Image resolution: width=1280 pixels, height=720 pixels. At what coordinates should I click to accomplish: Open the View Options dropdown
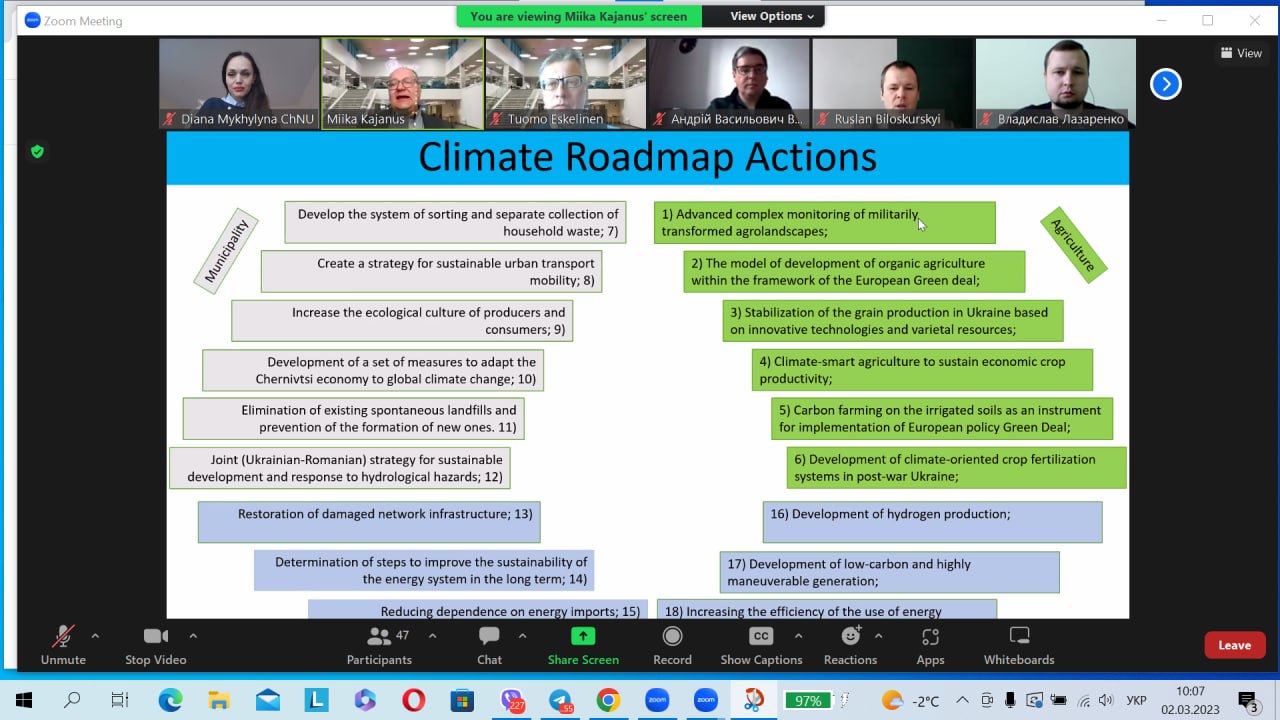771,16
